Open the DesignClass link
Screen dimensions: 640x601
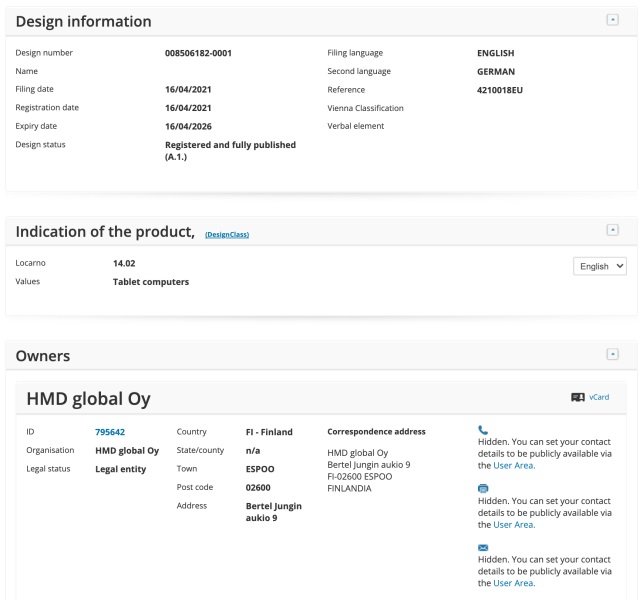(x=226, y=234)
